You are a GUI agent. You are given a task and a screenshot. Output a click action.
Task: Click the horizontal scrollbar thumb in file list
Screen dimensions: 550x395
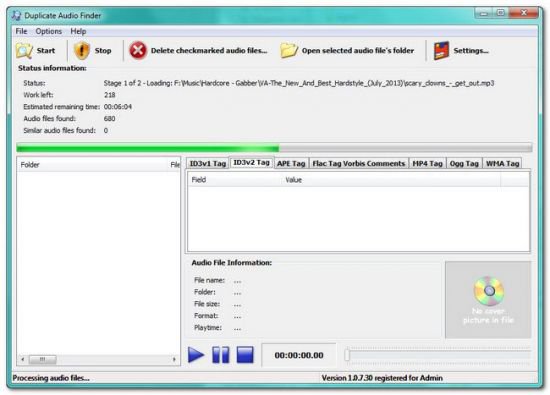(42, 359)
